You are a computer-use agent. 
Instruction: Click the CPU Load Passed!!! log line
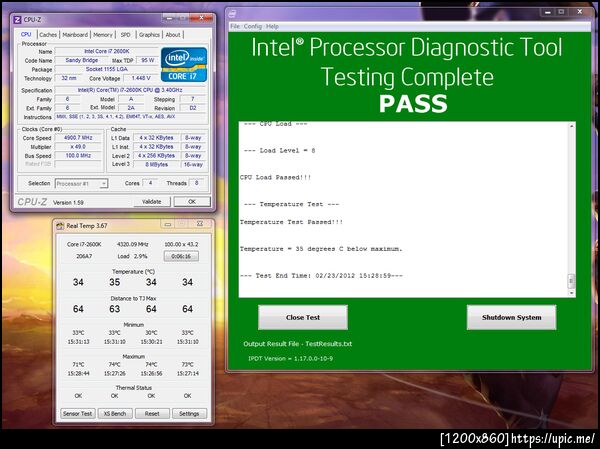click(276, 178)
